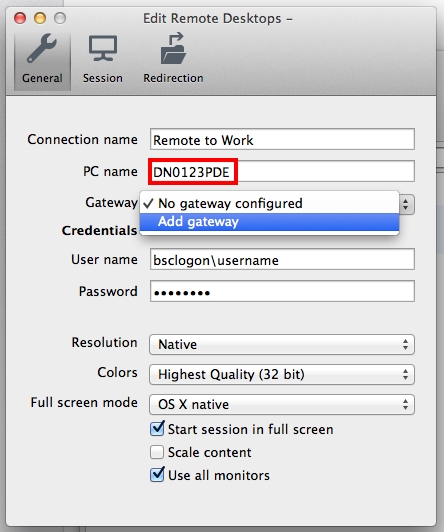Viewport: 444px width, 532px height.
Task: Click the 'Connection name' label
Action: click(82, 139)
